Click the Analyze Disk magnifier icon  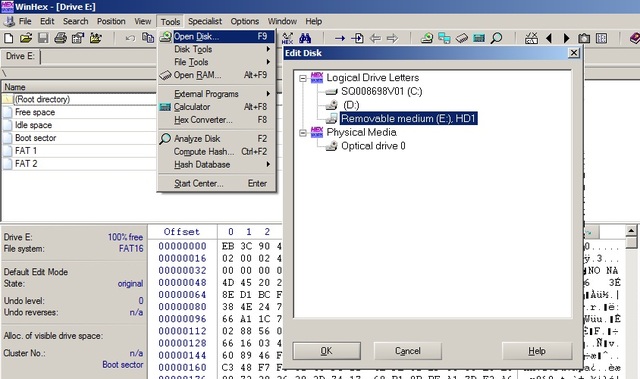coord(496,38)
